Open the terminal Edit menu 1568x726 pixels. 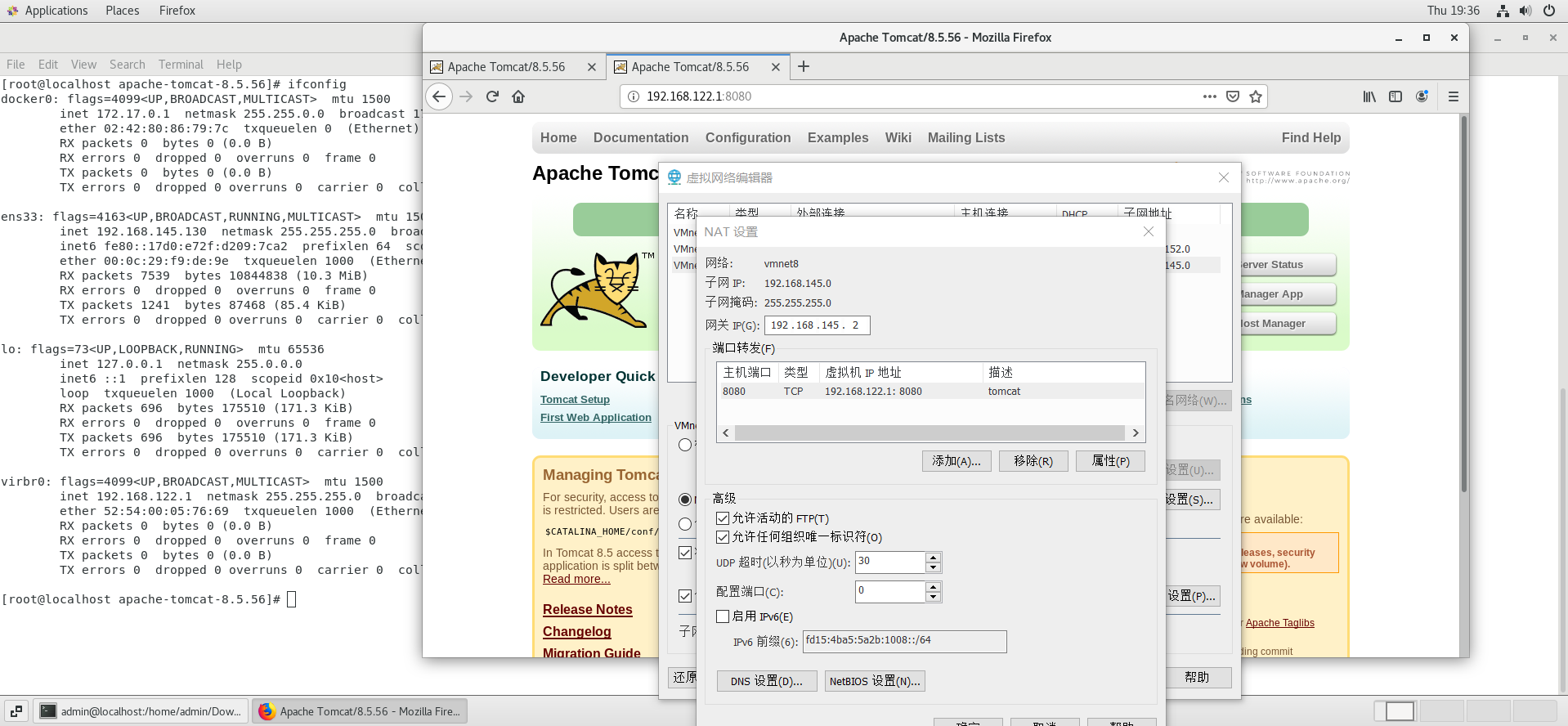click(48, 65)
